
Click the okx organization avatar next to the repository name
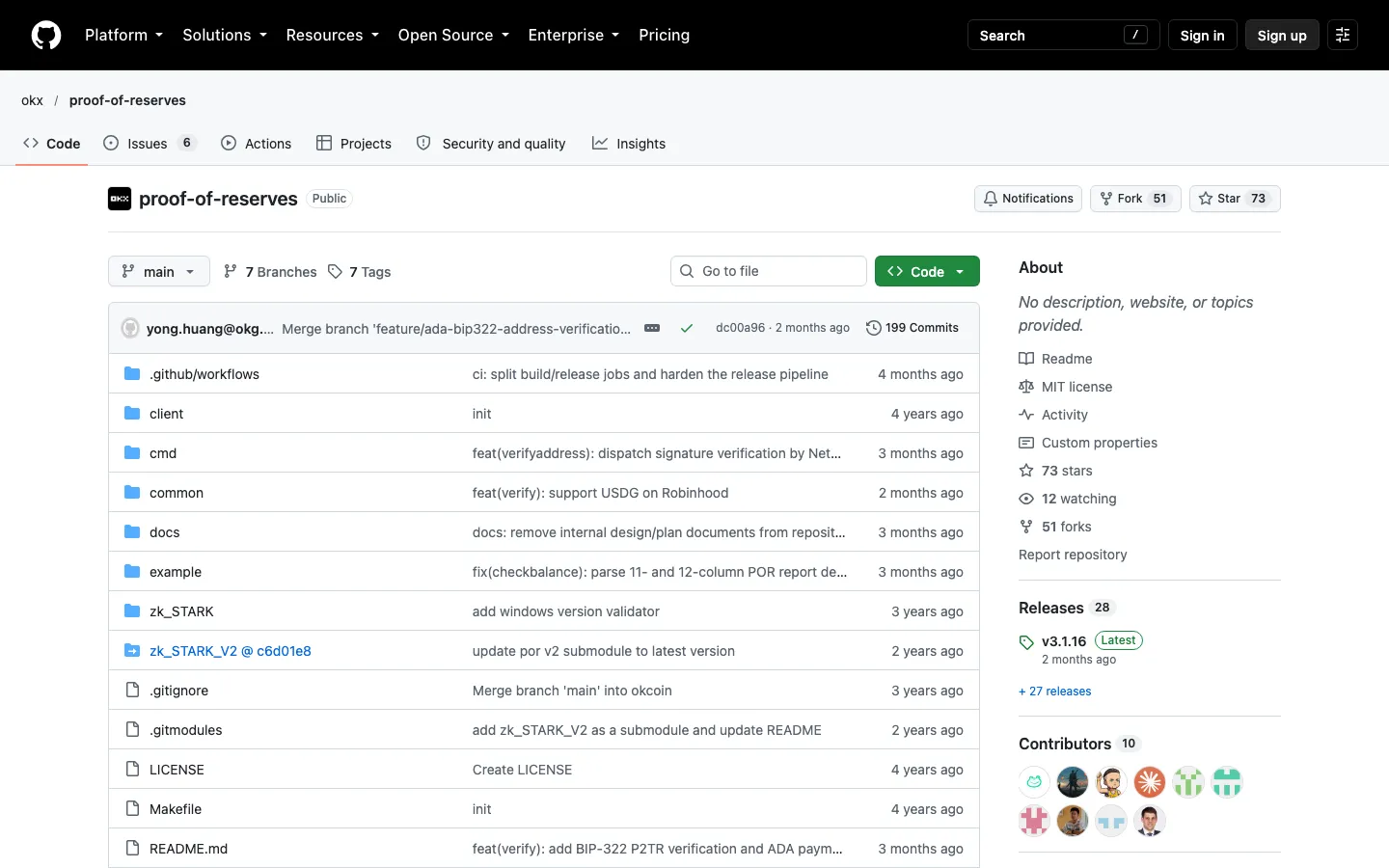click(x=120, y=199)
